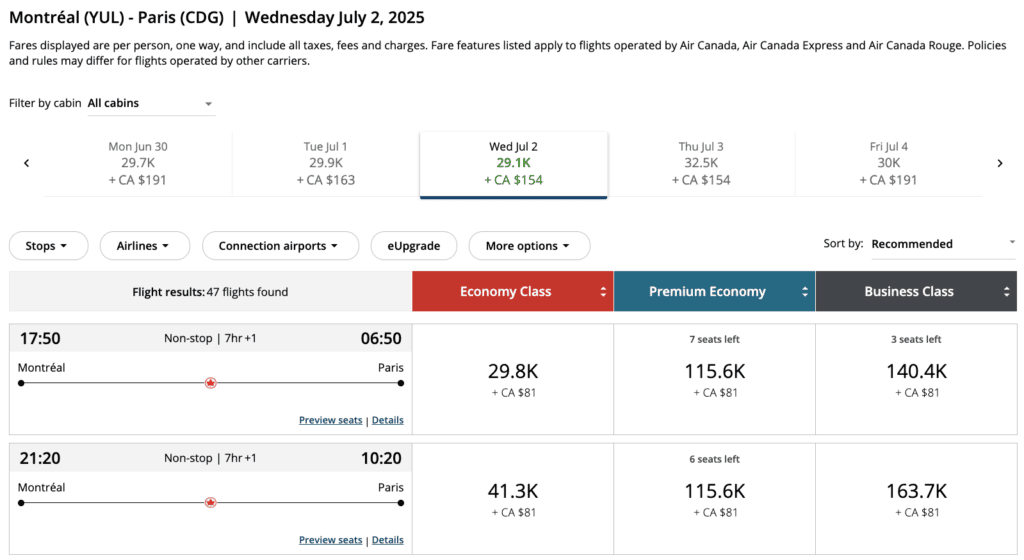Screen dimensions: 1024x560
Task: Expand the Connection airports filter
Action: coord(280,246)
